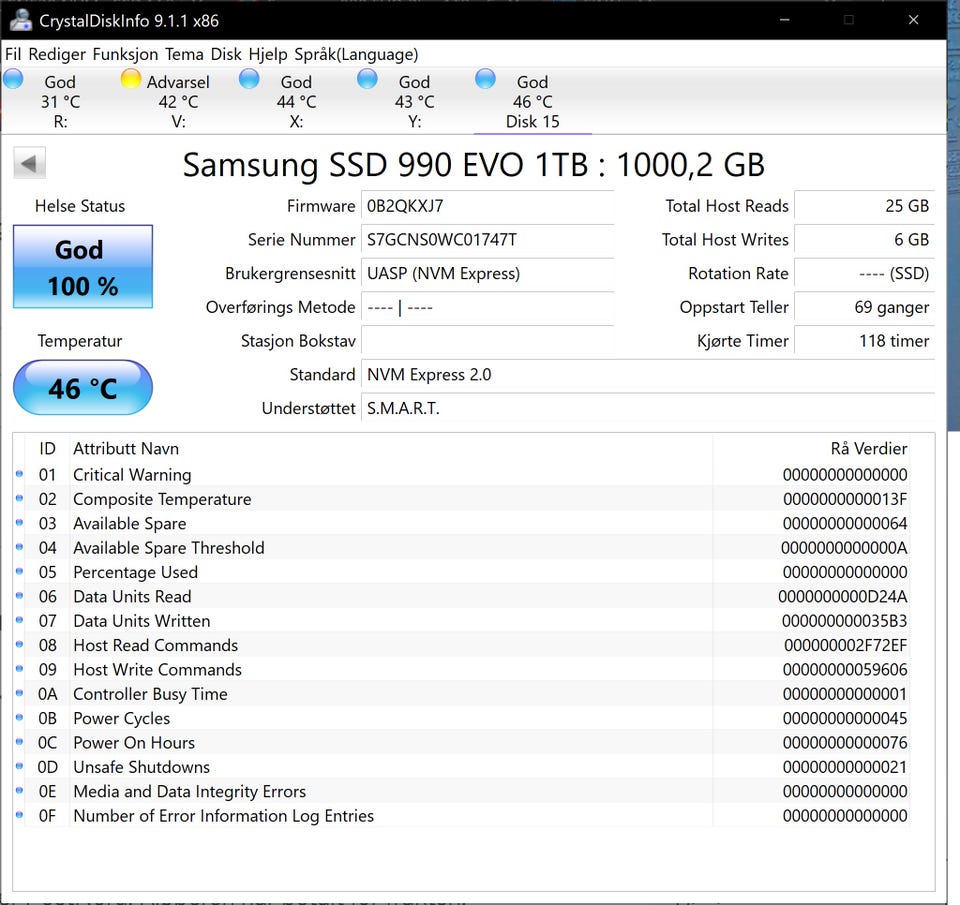Open the Disk menu

coord(226,54)
